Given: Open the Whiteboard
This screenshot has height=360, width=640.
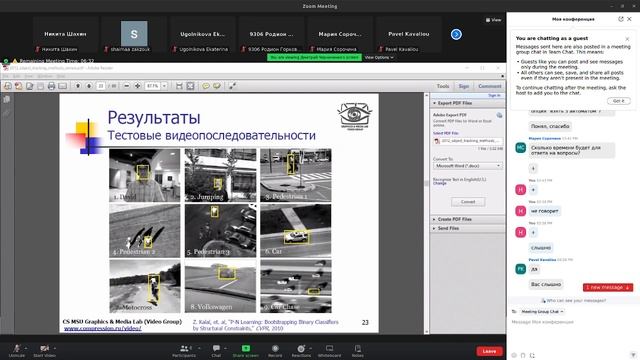Looking at the screenshot, I should point(329,350).
